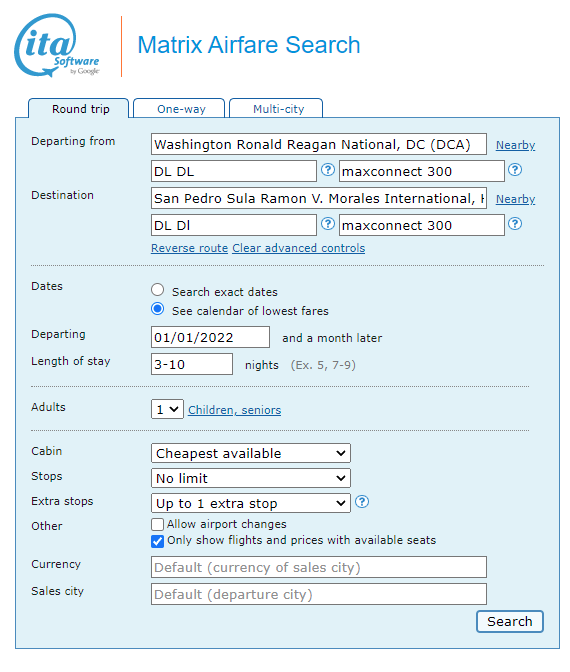The image size is (570, 672).
Task: Open help icon next to Extra stops
Action: coord(362,502)
